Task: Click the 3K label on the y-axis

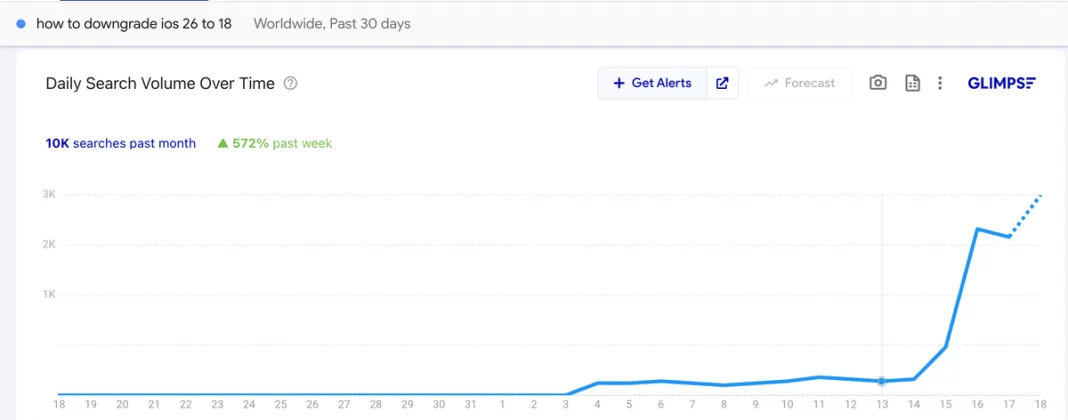Action: [x=47, y=194]
